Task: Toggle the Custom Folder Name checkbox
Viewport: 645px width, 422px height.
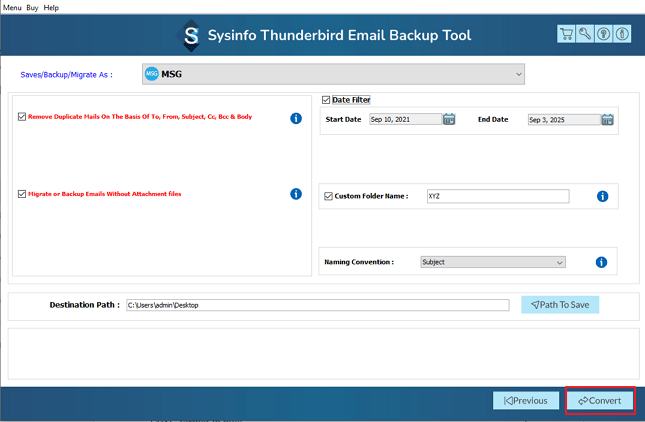Action: [328, 196]
